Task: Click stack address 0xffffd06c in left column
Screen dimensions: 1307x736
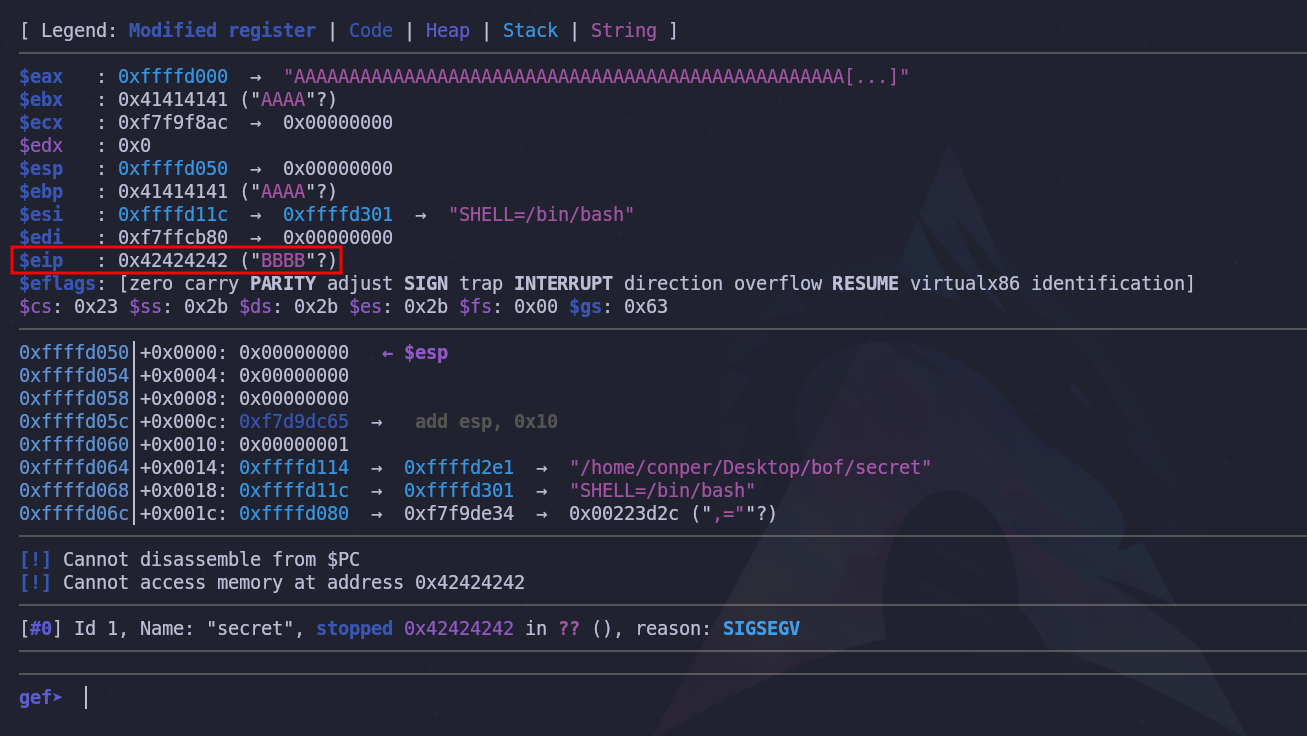Action: 74,514
